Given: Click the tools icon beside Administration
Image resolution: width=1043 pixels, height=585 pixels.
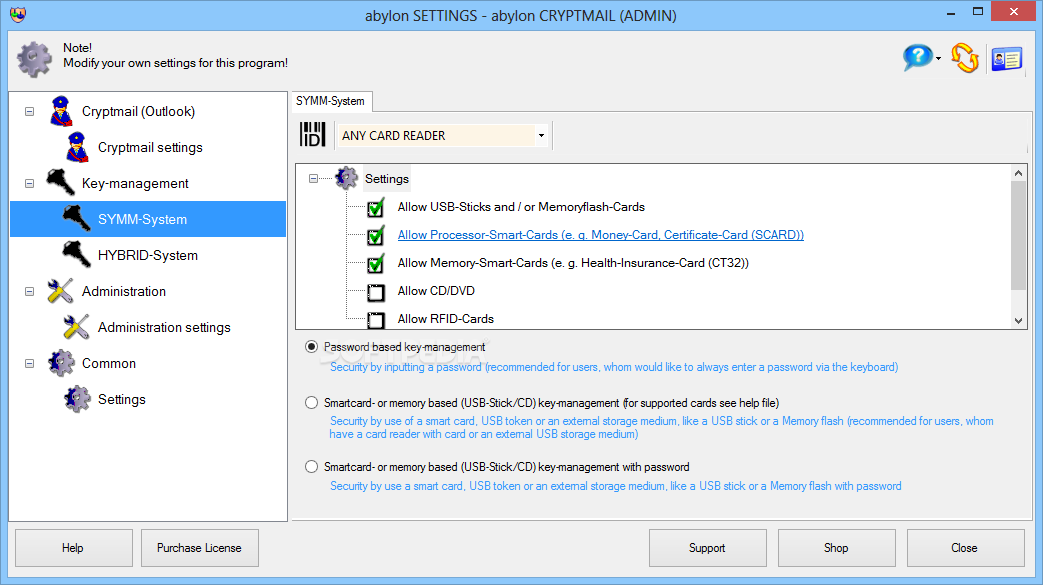Looking at the screenshot, I should click(x=61, y=291).
